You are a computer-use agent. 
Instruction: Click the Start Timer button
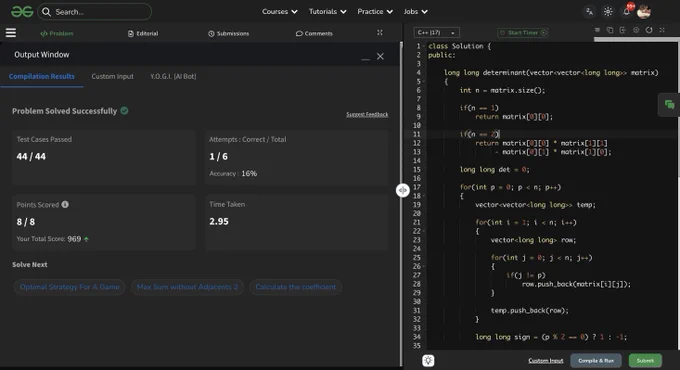pyautogui.click(x=523, y=33)
